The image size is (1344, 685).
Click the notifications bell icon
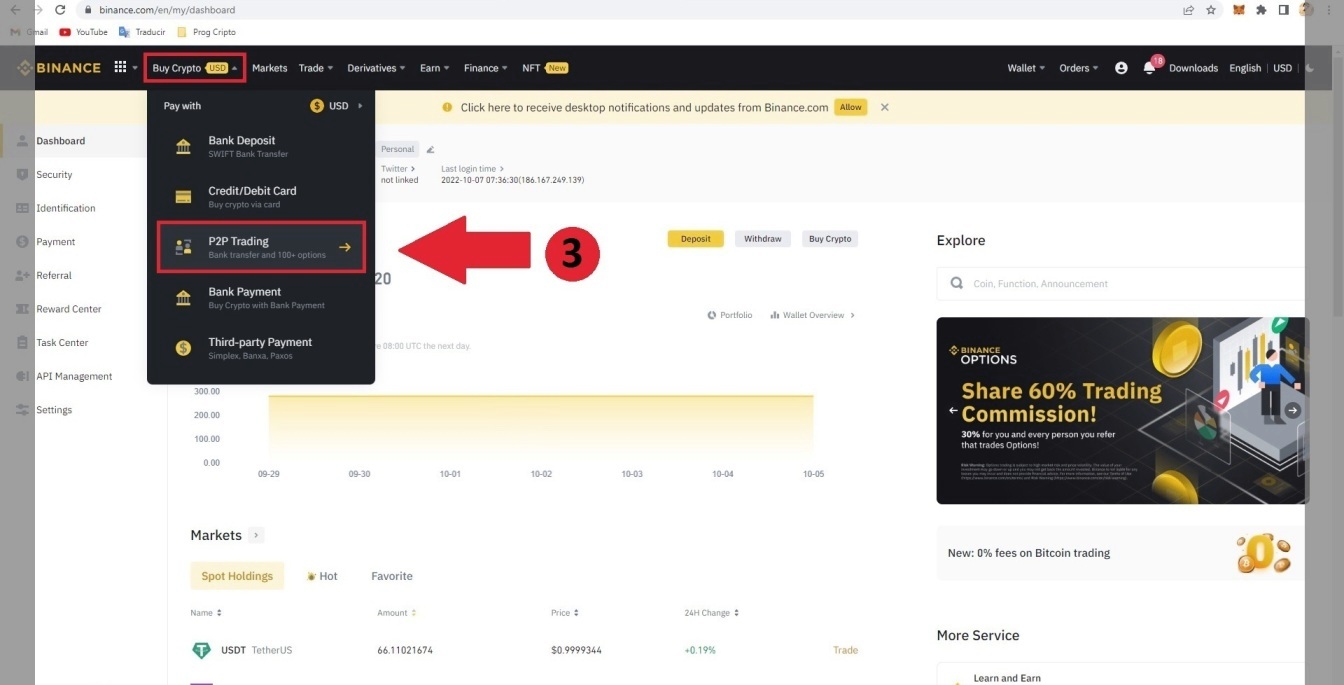pos(1149,68)
